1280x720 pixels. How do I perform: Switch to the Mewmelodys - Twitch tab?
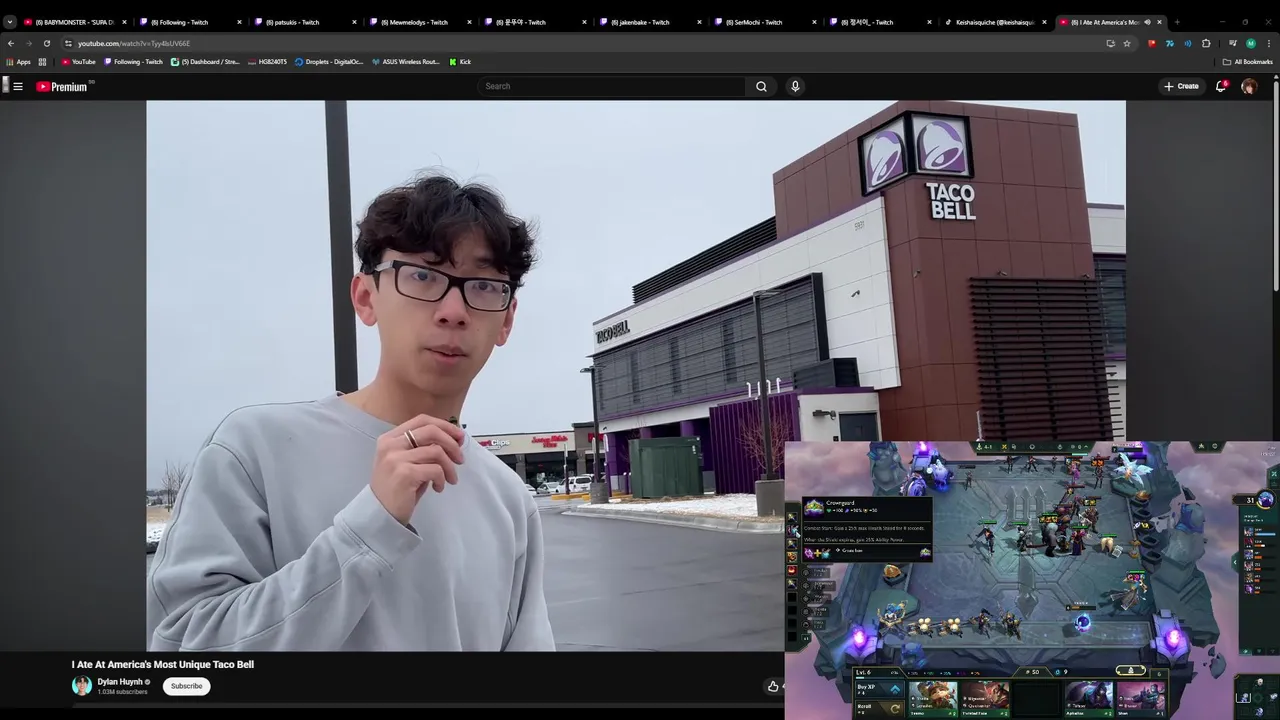pos(420,22)
